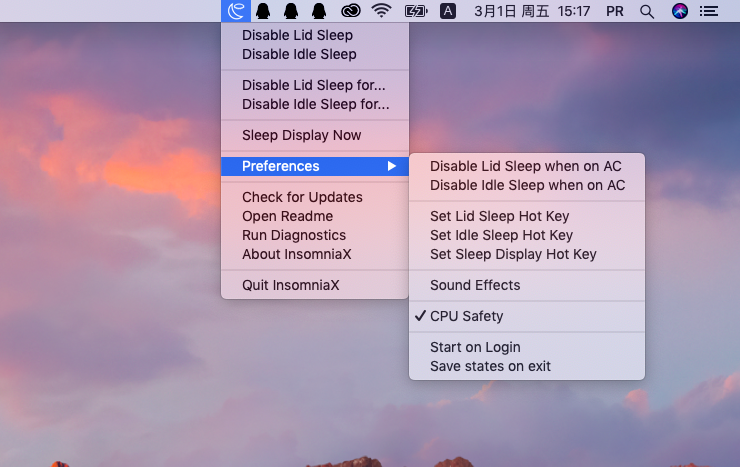Toggle Sound Effects option
Screen dimensions: 740x467
tap(527, 285)
